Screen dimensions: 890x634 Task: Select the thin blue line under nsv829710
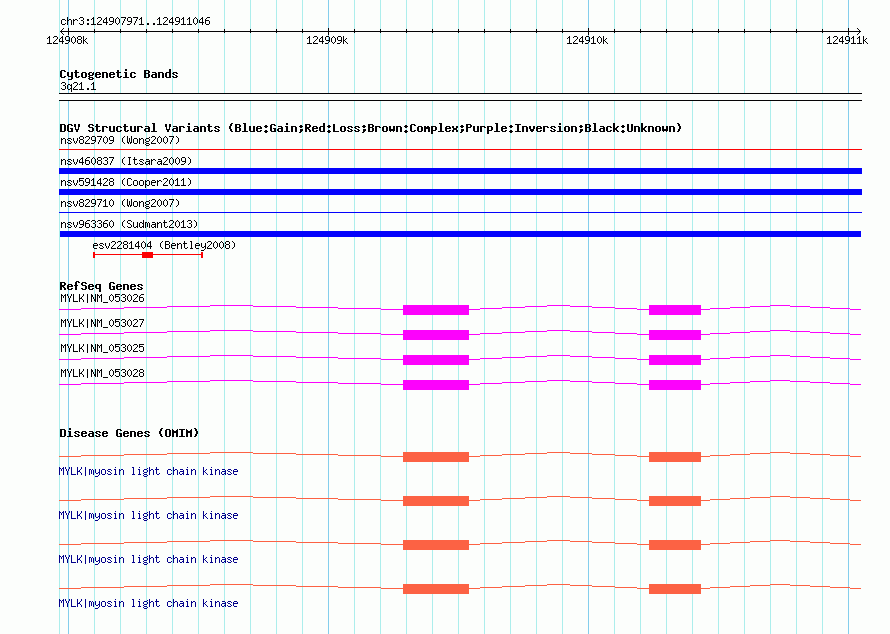tap(460, 213)
